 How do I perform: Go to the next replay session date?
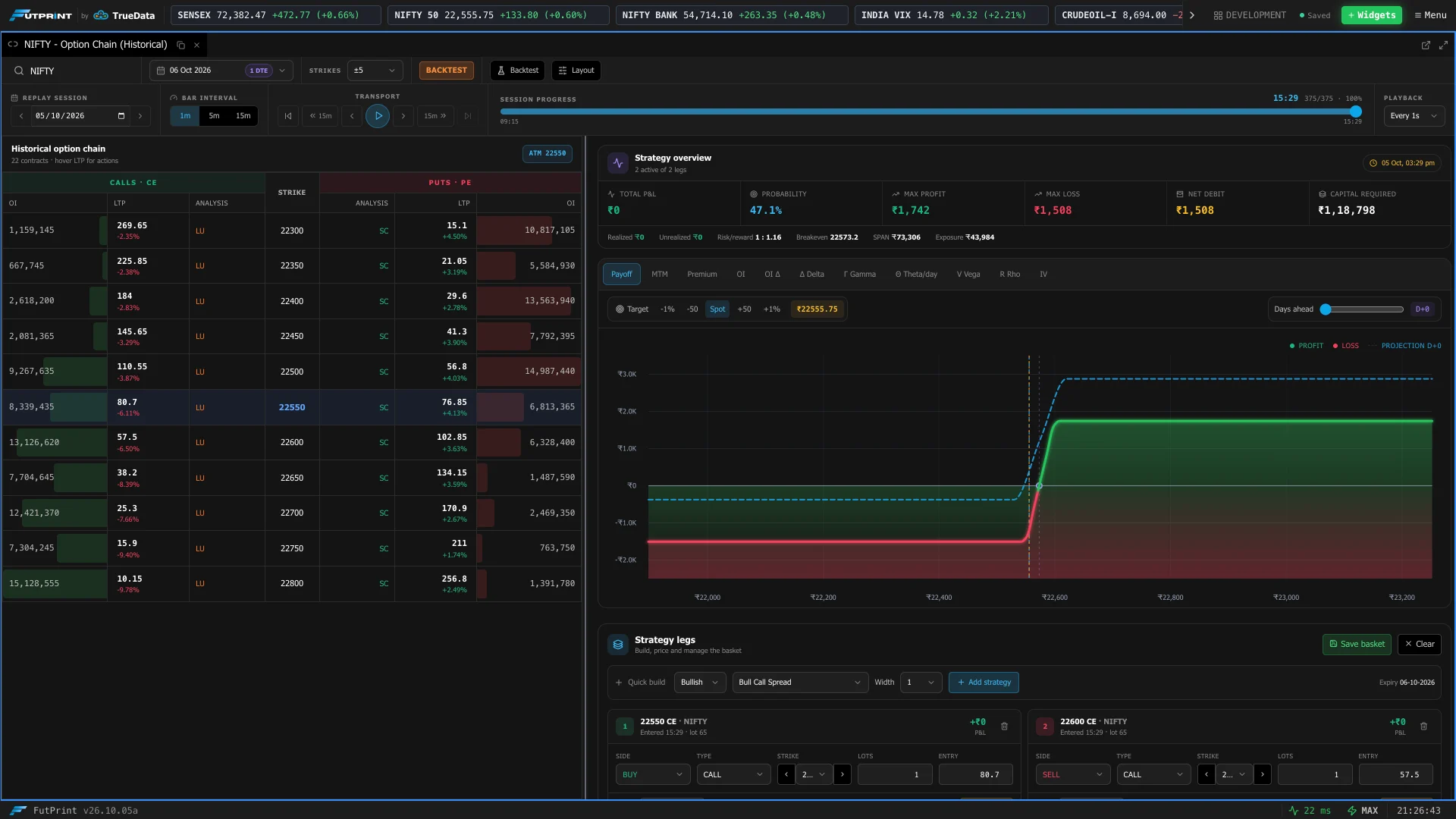pyautogui.click(x=140, y=116)
